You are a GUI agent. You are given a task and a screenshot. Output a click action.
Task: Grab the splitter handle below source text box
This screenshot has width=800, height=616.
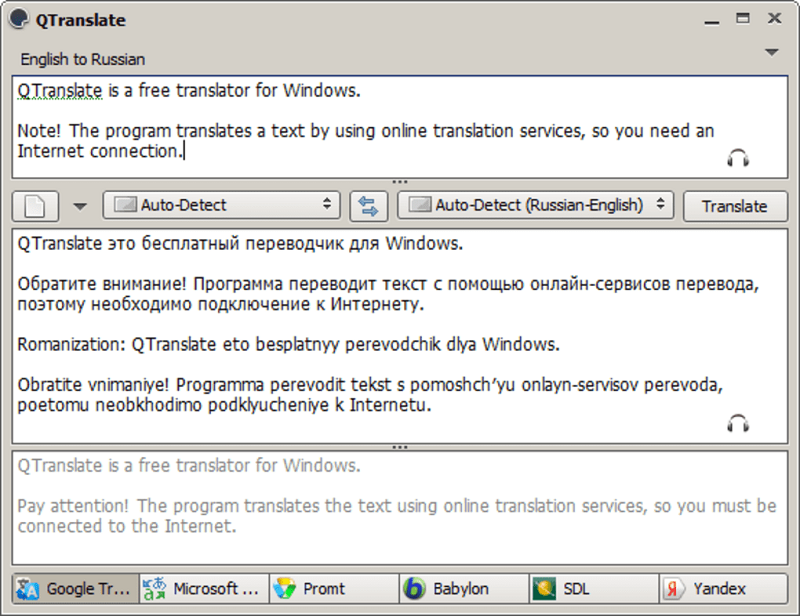(x=400, y=181)
